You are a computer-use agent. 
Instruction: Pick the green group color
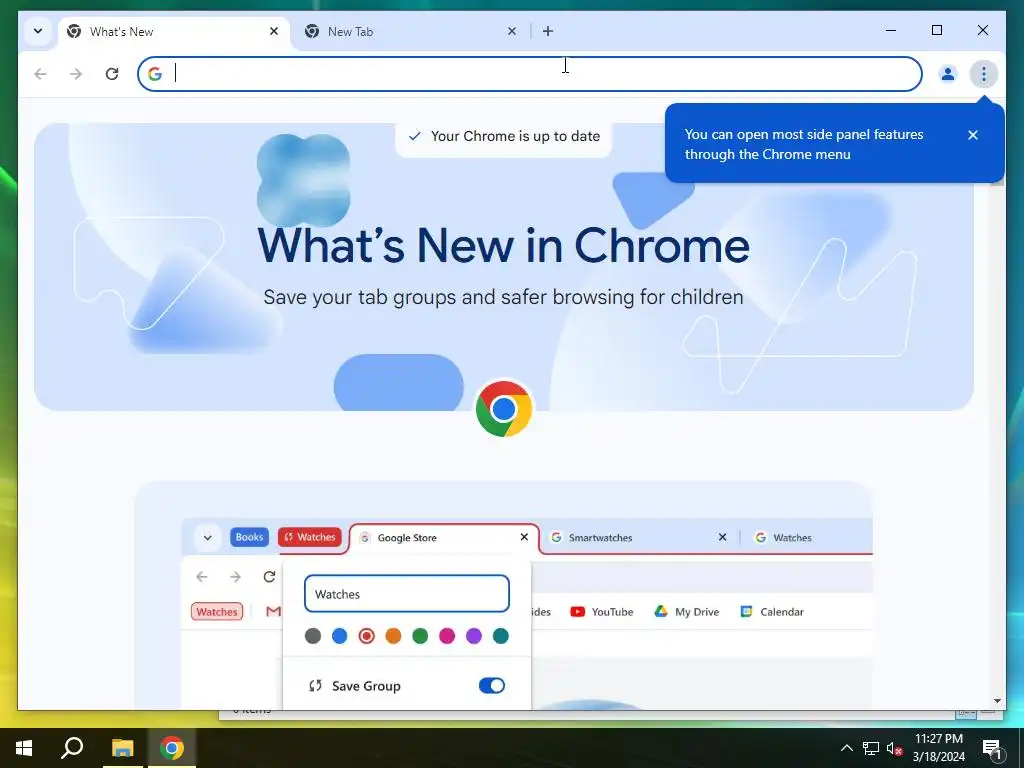point(420,636)
